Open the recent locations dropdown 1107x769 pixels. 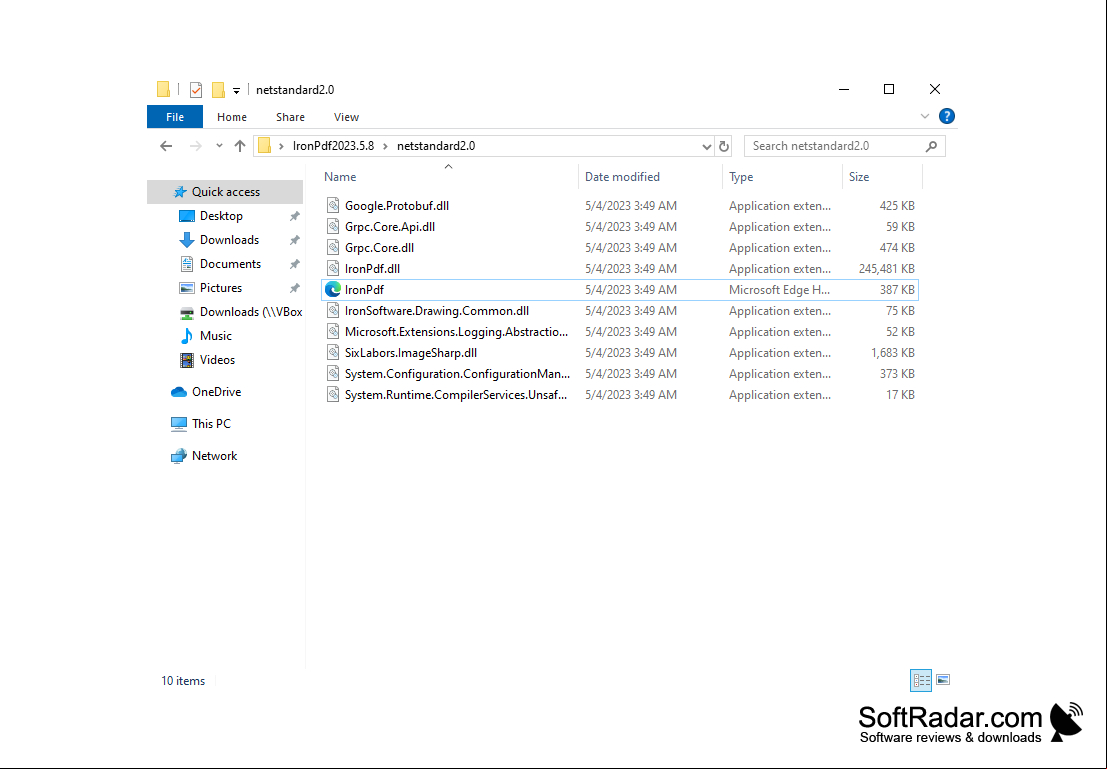(220, 146)
